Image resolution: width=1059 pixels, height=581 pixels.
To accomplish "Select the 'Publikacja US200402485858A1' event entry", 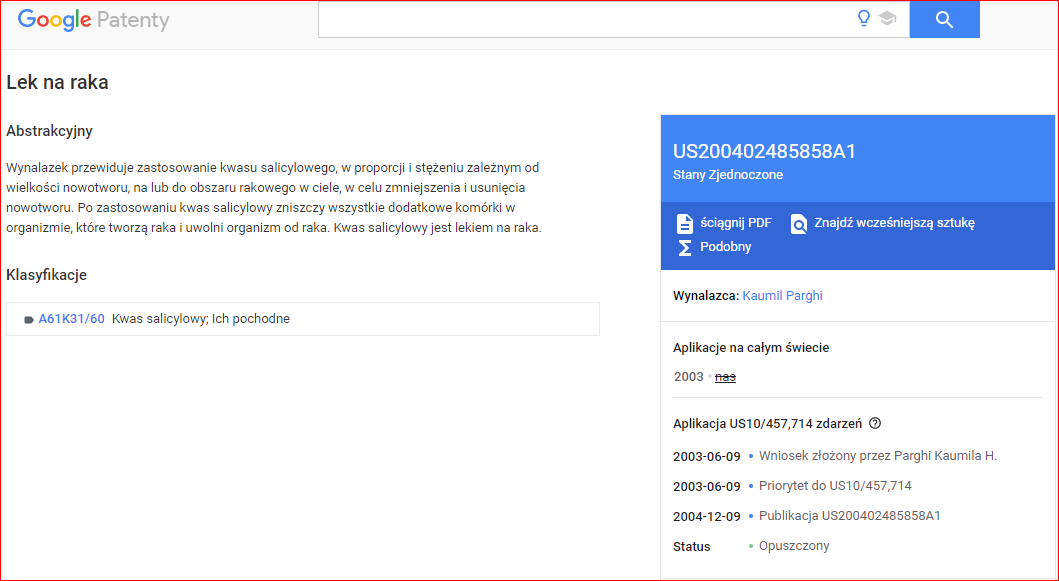I will [849, 516].
